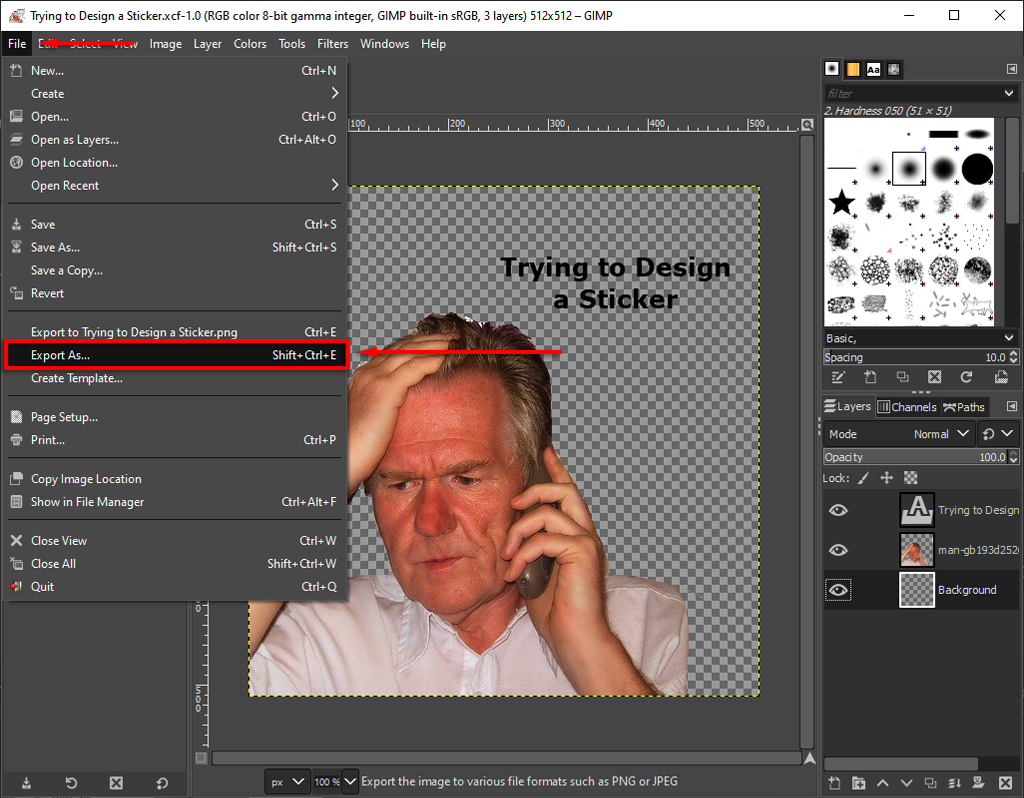Screen dimensions: 1024x798
Task: Delete the selected layer
Action: click(x=1005, y=782)
